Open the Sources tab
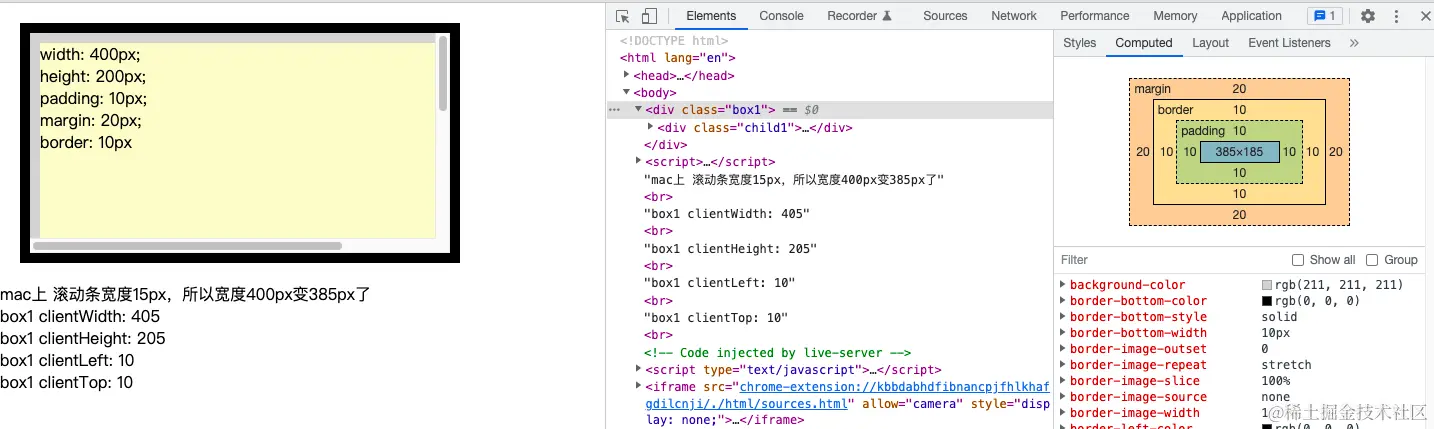The image size is (1434, 429). pyautogui.click(x=945, y=16)
